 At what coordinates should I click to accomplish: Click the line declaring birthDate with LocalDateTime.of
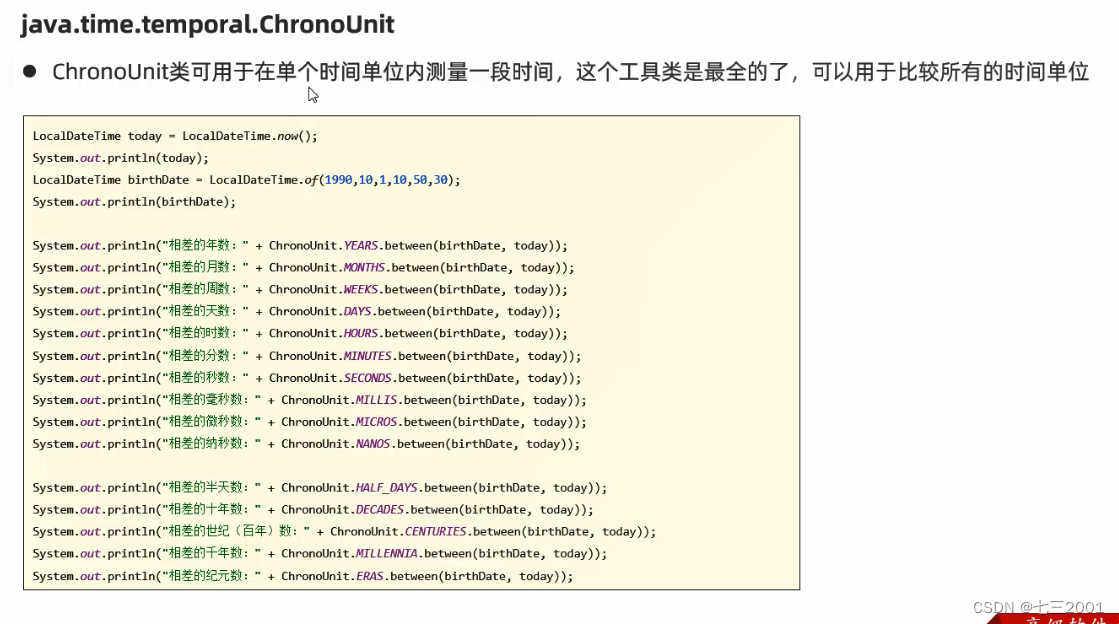pos(246,180)
